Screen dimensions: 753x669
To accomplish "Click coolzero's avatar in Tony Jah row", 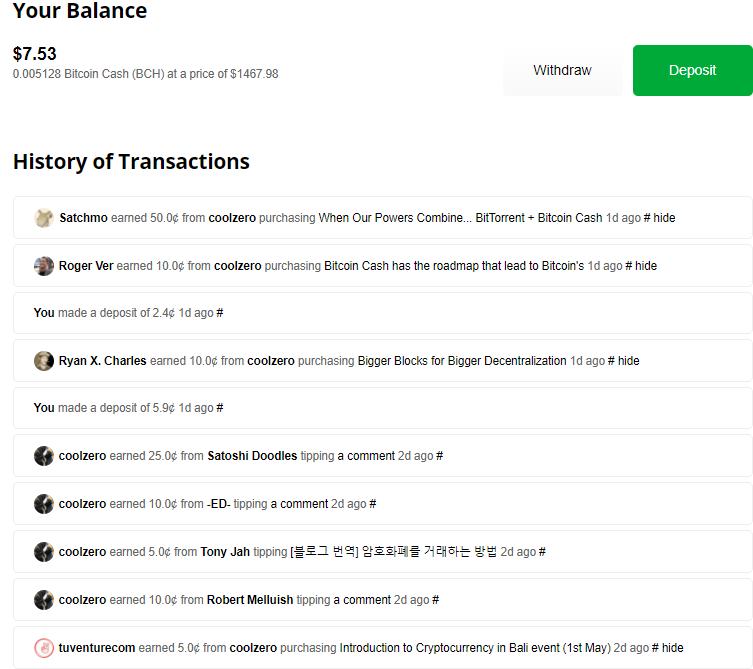I will coord(43,552).
